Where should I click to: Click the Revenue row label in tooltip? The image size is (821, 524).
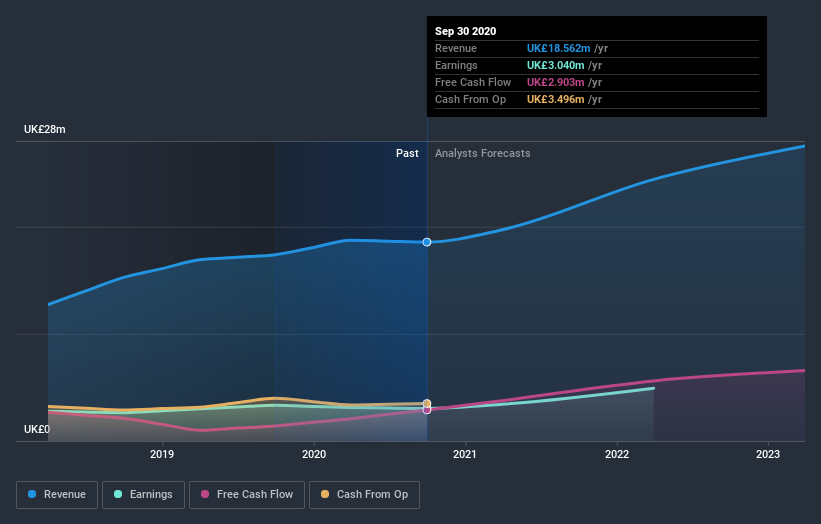[456, 48]
